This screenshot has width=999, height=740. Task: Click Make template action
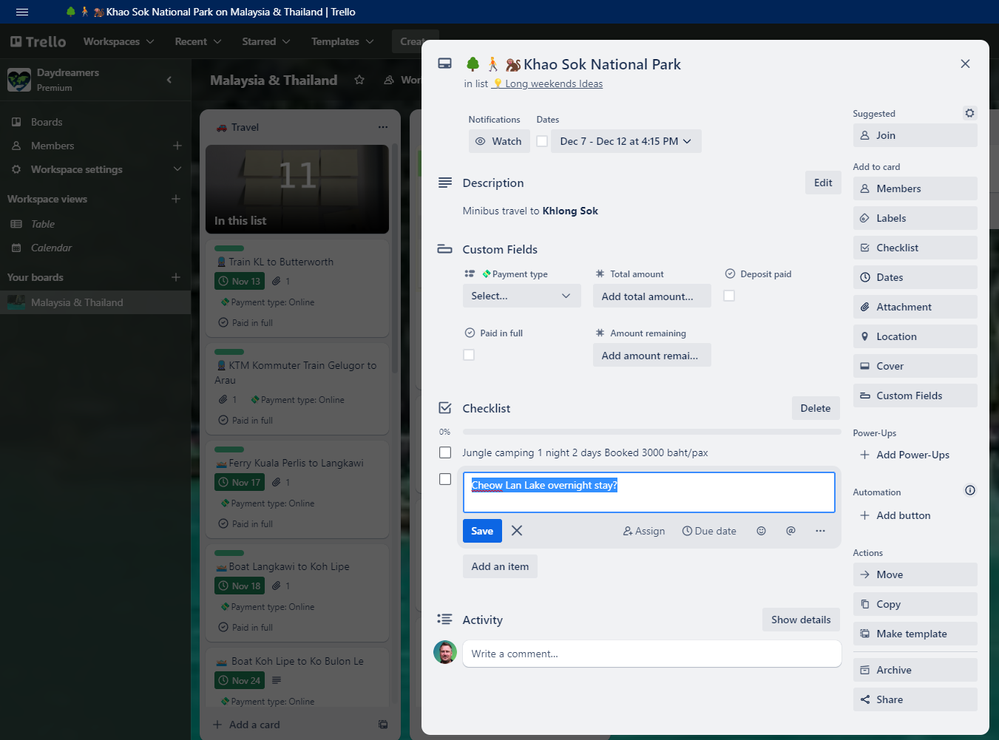tap(915, 634)
